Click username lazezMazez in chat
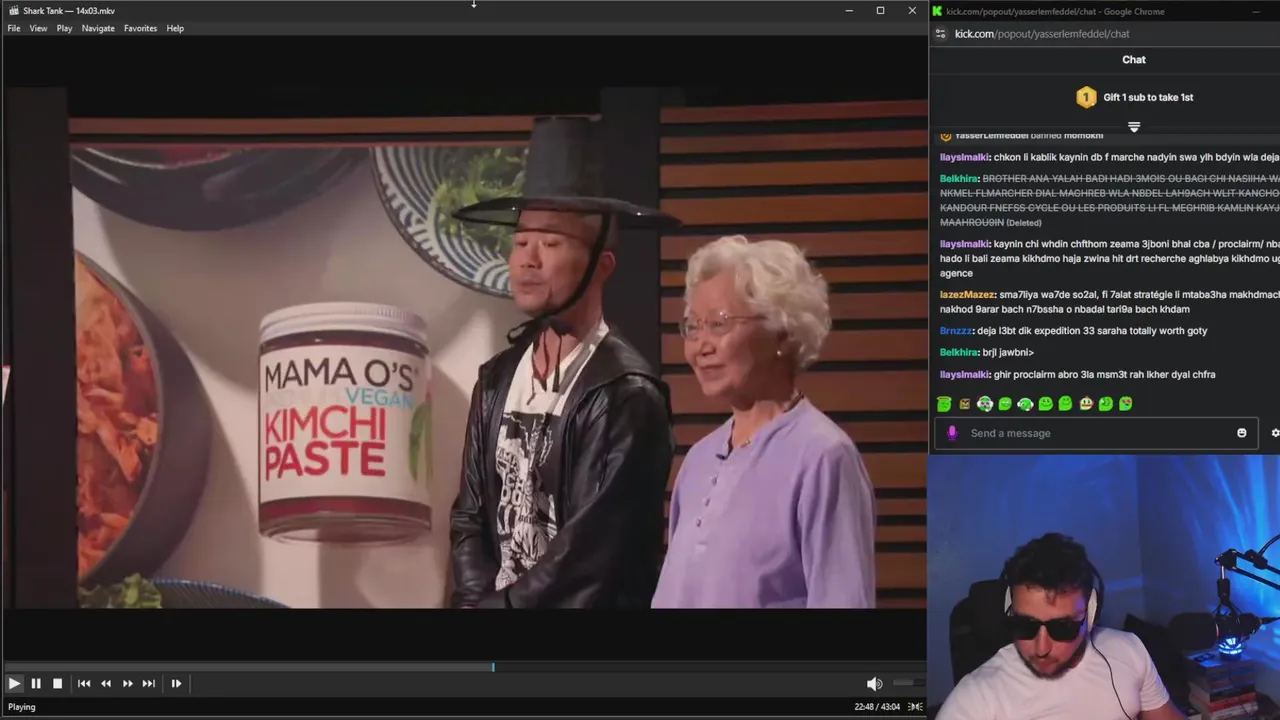 pyautogui.click(x=967, y=295)
